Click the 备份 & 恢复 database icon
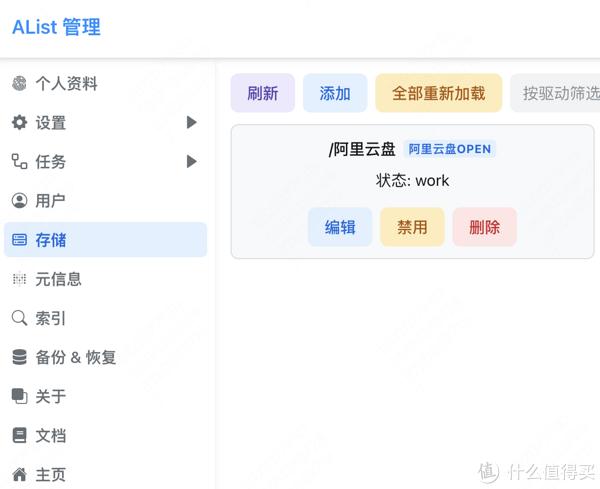 point(19,357)
